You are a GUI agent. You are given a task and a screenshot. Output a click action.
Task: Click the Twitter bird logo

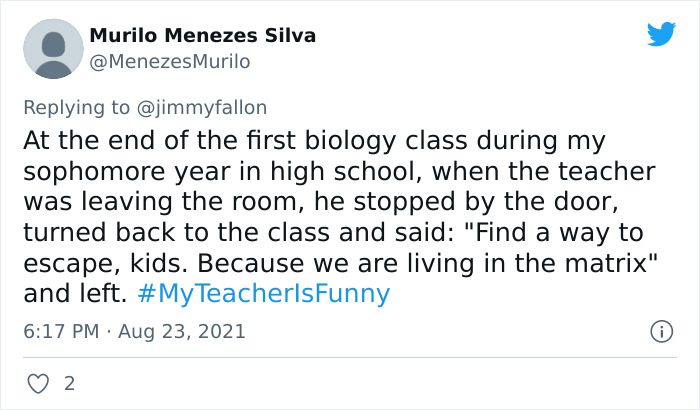coord(661,33)
